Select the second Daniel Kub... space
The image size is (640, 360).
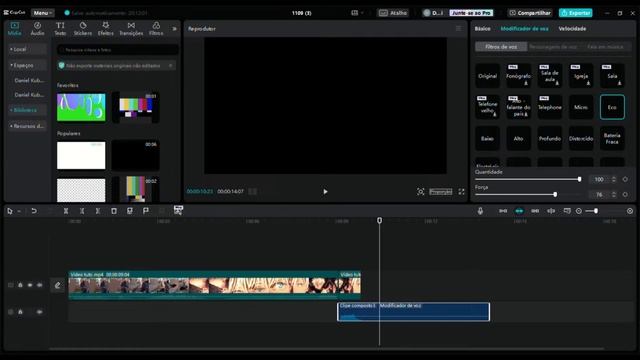[x=29, y=95]
